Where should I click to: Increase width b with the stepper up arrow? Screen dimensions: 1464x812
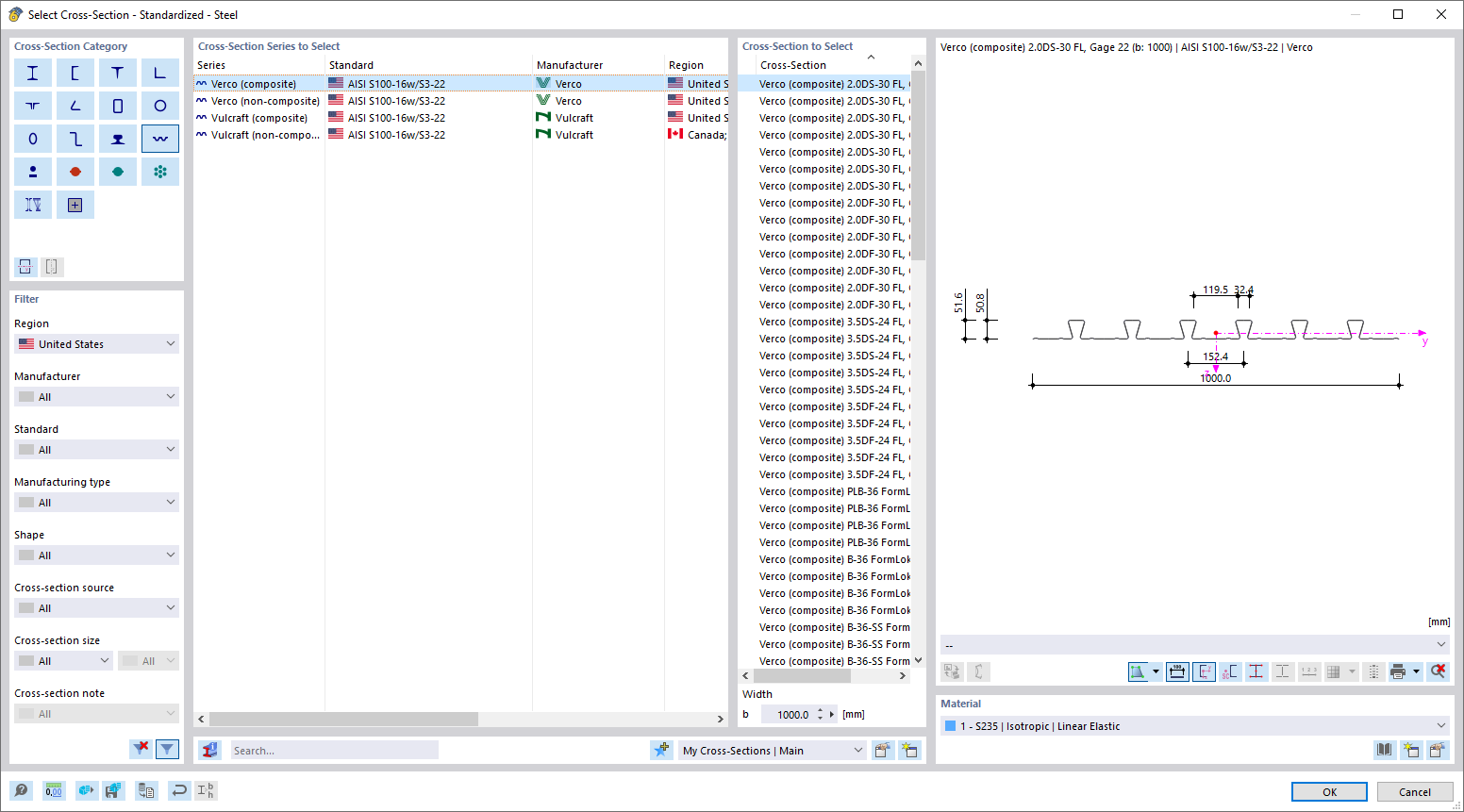[821, 710]
